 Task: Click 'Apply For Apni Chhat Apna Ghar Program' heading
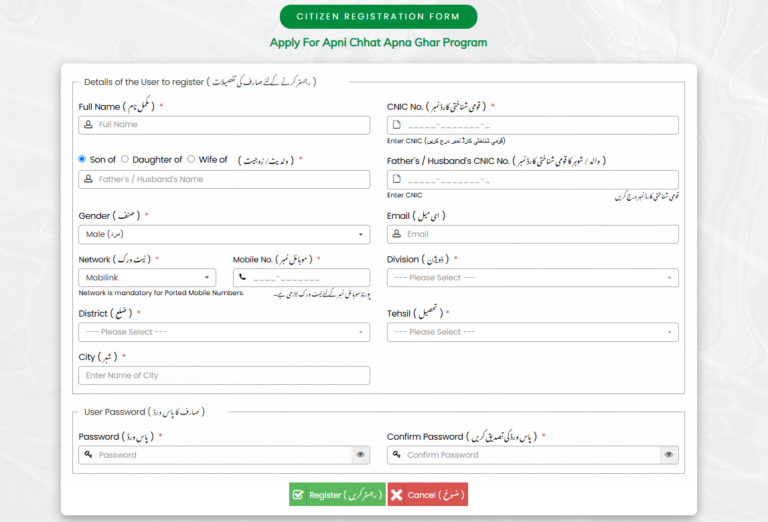point(378,43)
